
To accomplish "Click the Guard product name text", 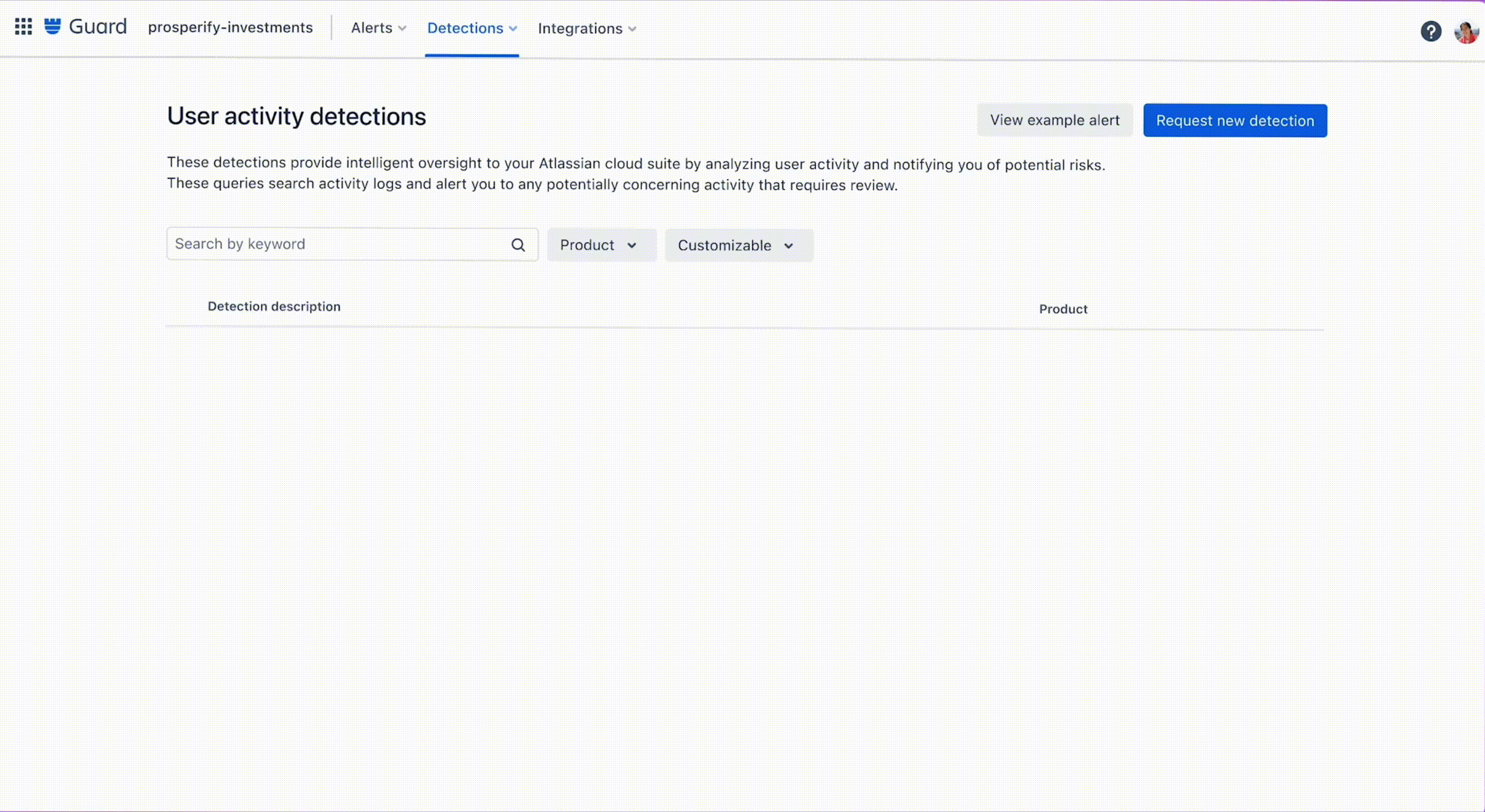I will (x=98, y=27).
